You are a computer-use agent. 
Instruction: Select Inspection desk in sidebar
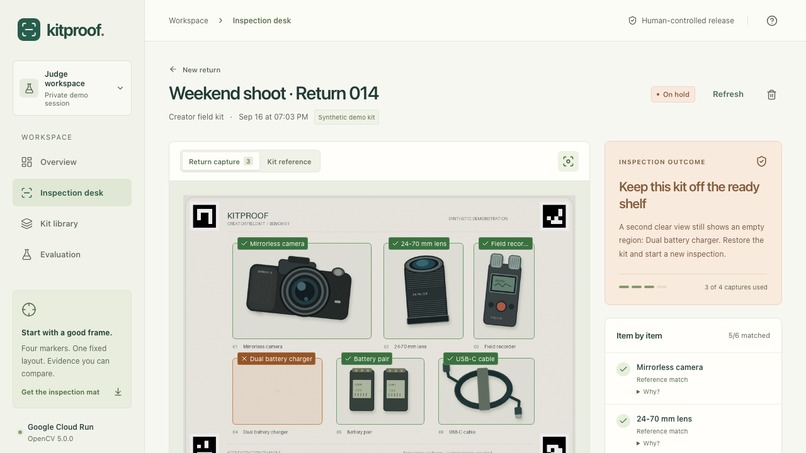pyautogui.click(x=72, y=193)
